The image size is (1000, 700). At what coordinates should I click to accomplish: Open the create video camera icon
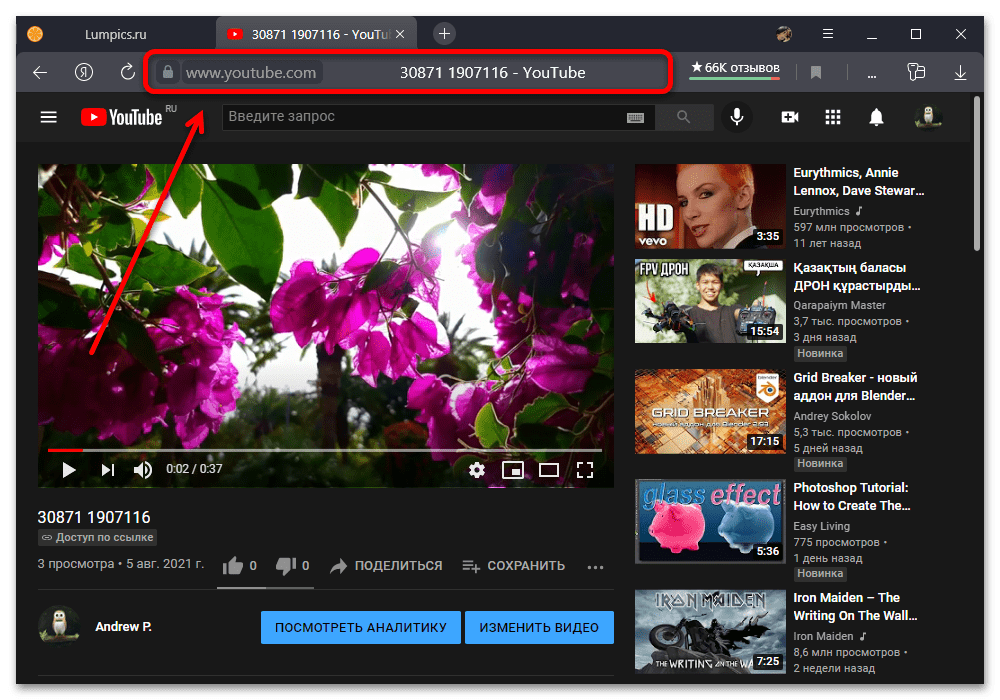[x=790, y=117]
